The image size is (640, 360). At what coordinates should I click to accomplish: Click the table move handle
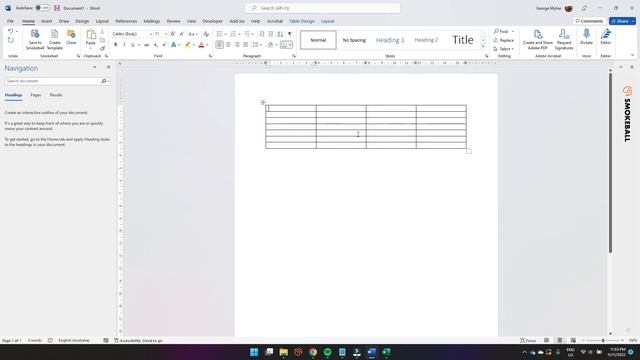point(263,102)
